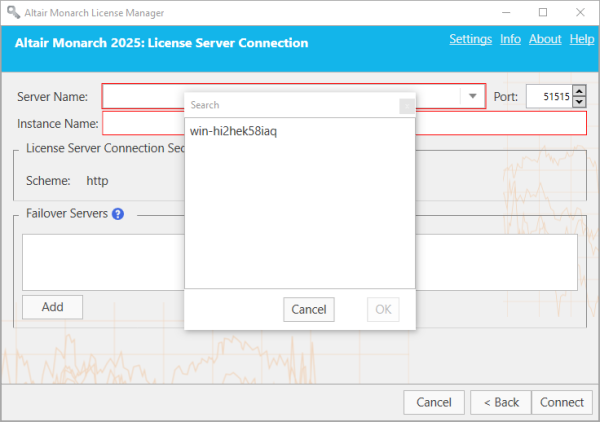
Task: Add a failover server
Action: click(x=52, y=307)
